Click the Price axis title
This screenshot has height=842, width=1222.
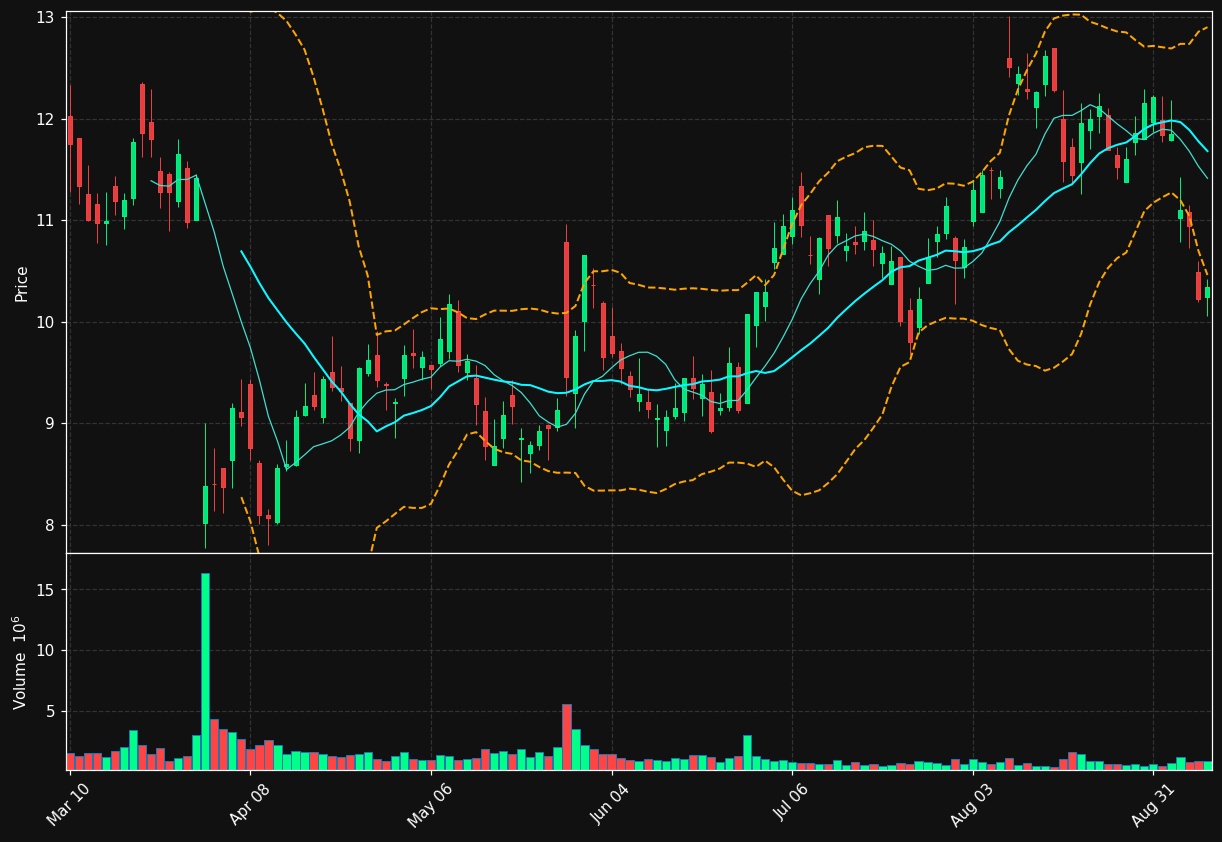[22, 283]
